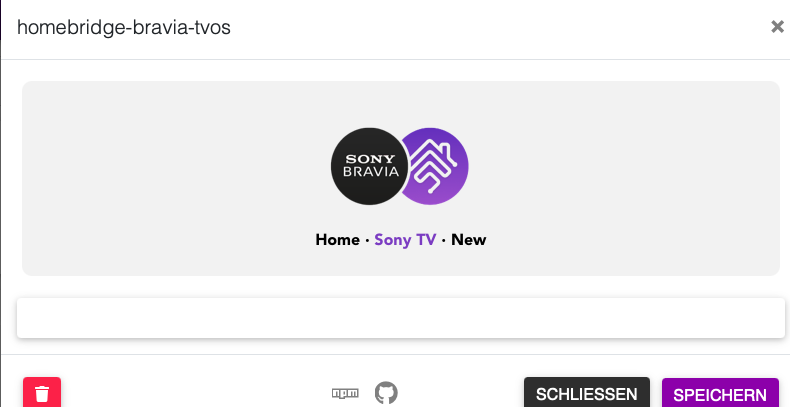Click the homebridge-bravia-tvos dialog title

click(124, 27)
